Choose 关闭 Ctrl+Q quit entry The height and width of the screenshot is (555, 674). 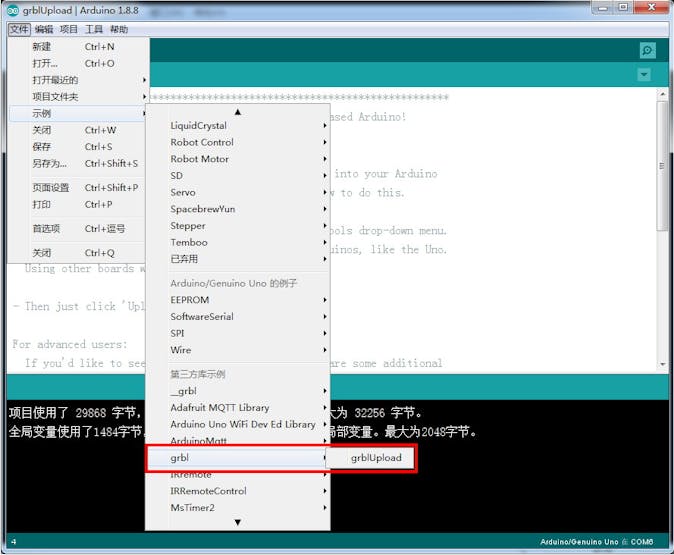(77, 253)
